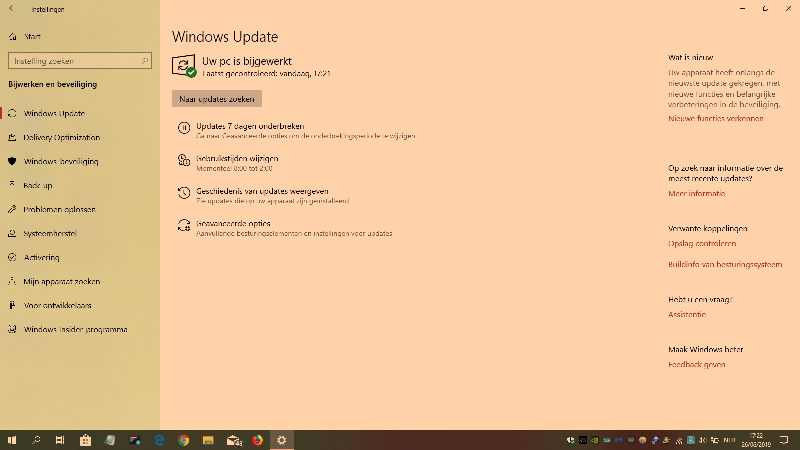Screen dimensions: 800x450
Task: Open 'Gebruikstijden wijzigen'
Action: click(x=237, y=159)
